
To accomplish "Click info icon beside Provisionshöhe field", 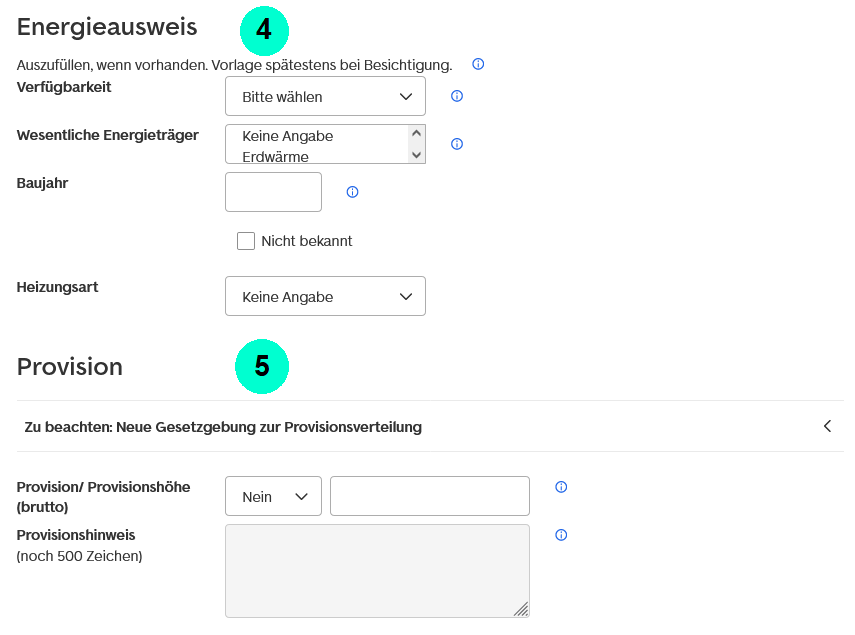I will coord(561,487).
